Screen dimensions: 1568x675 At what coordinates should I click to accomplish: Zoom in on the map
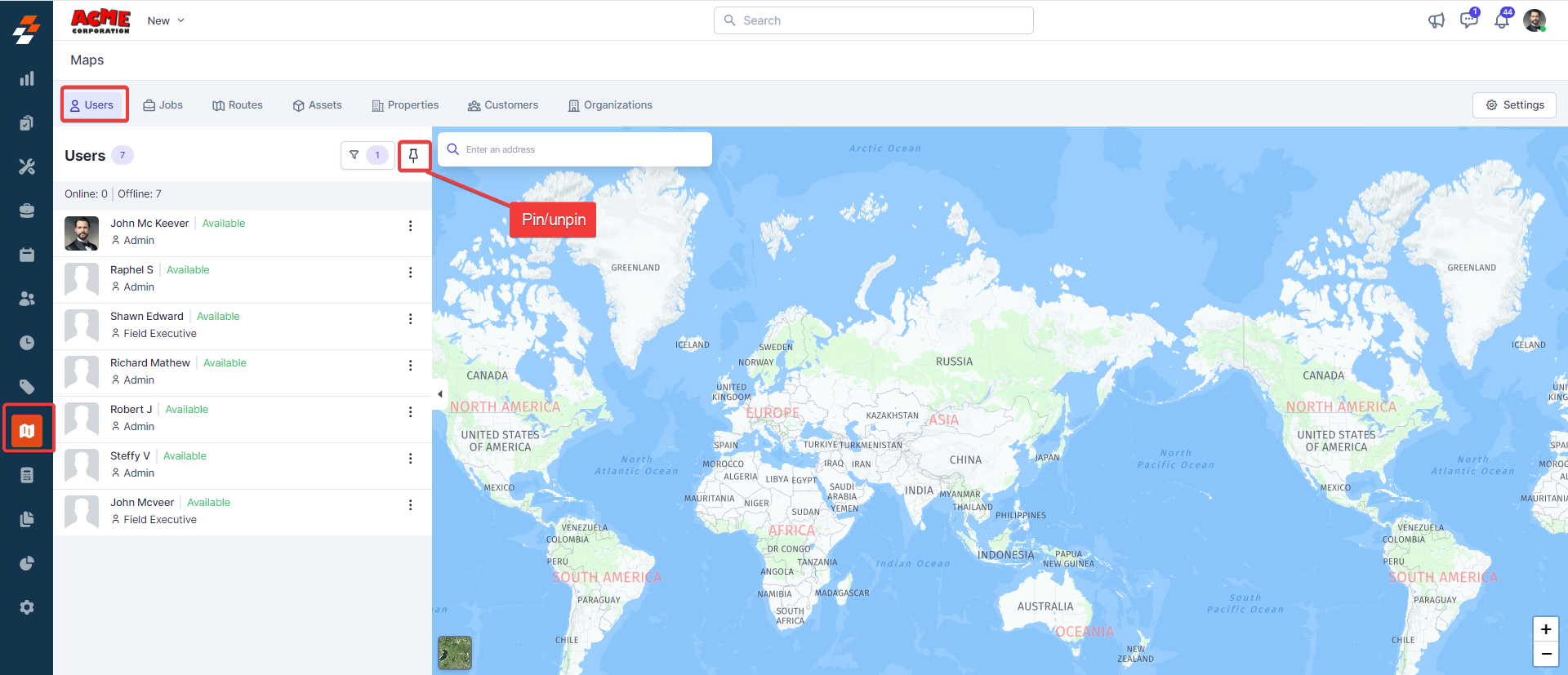click(1546, 629)
